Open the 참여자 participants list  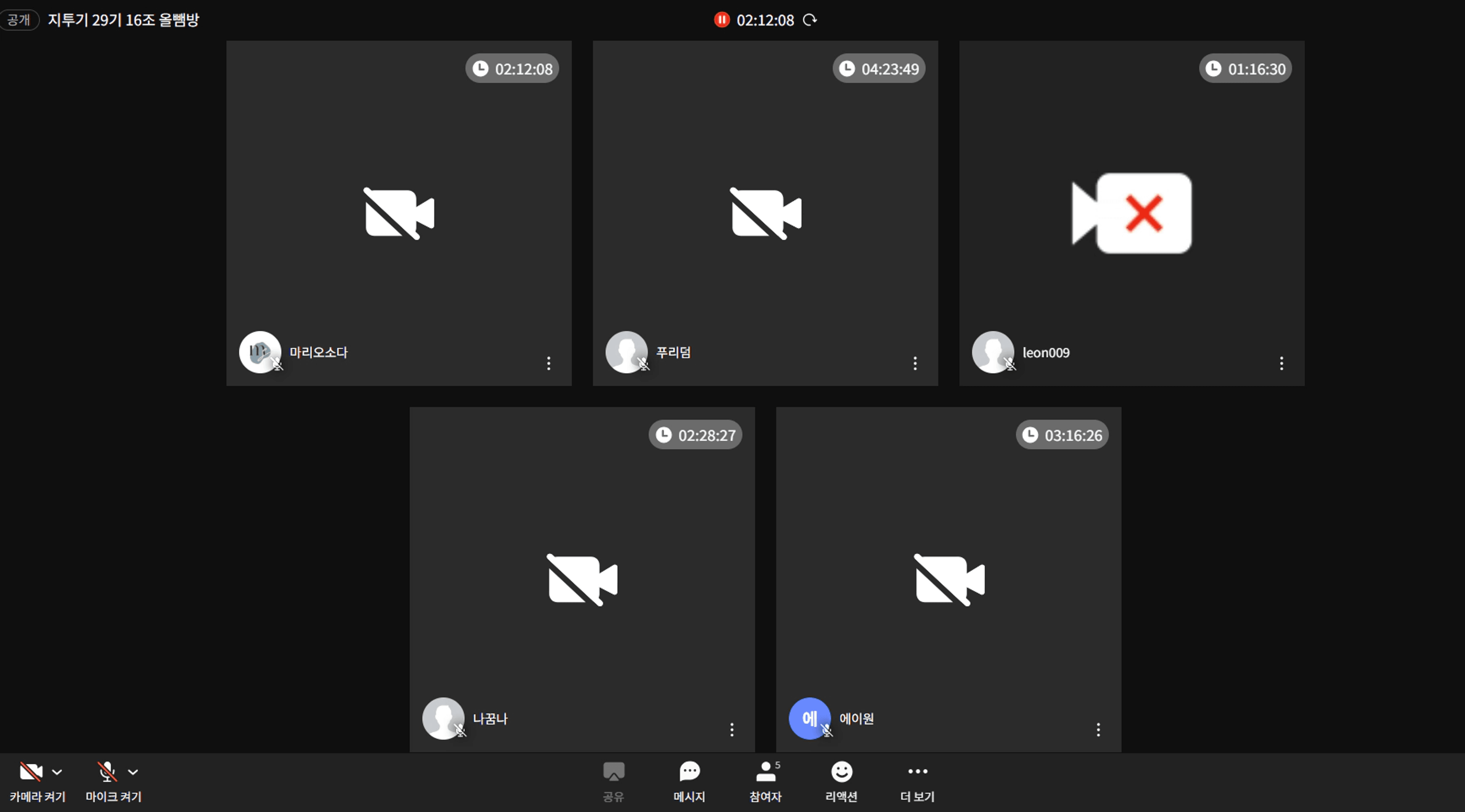765,782
